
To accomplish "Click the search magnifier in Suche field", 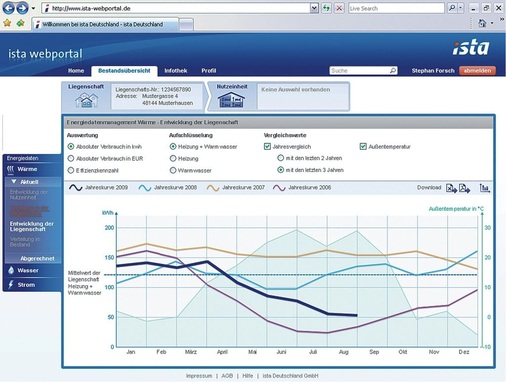I will click(393, 70).
